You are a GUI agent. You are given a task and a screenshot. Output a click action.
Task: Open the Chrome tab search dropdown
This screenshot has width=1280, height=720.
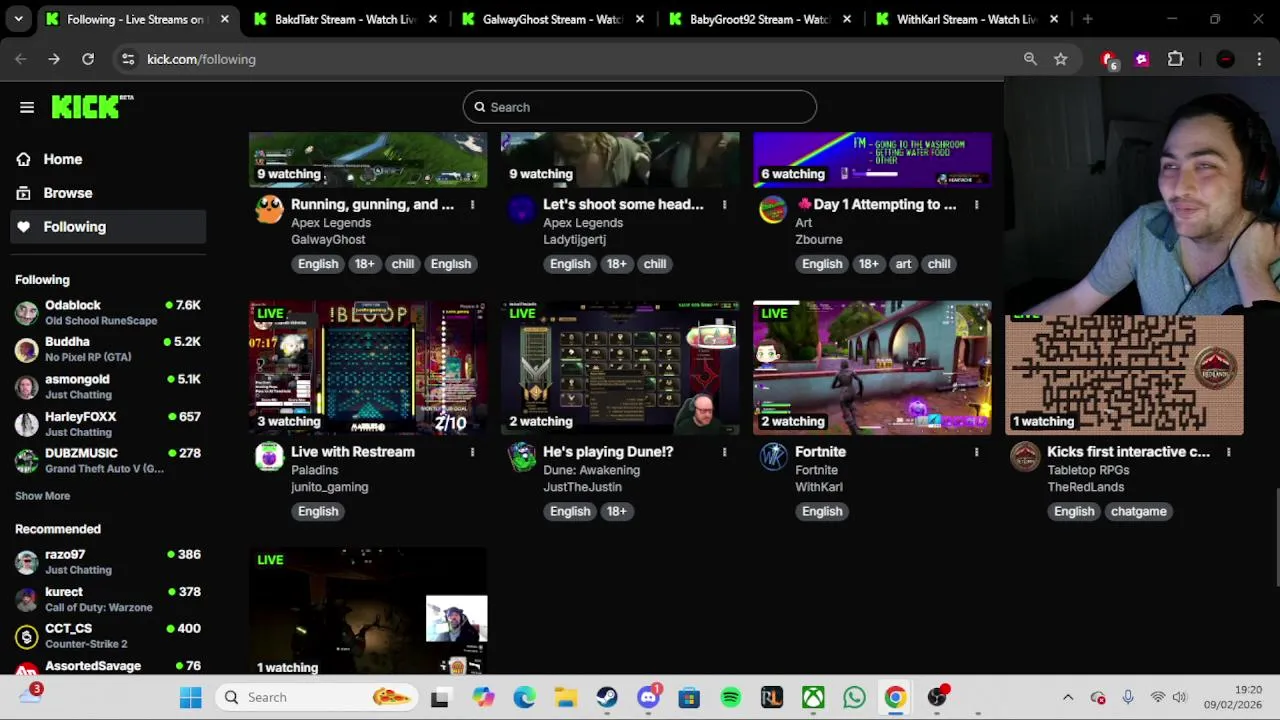point(18,19)
